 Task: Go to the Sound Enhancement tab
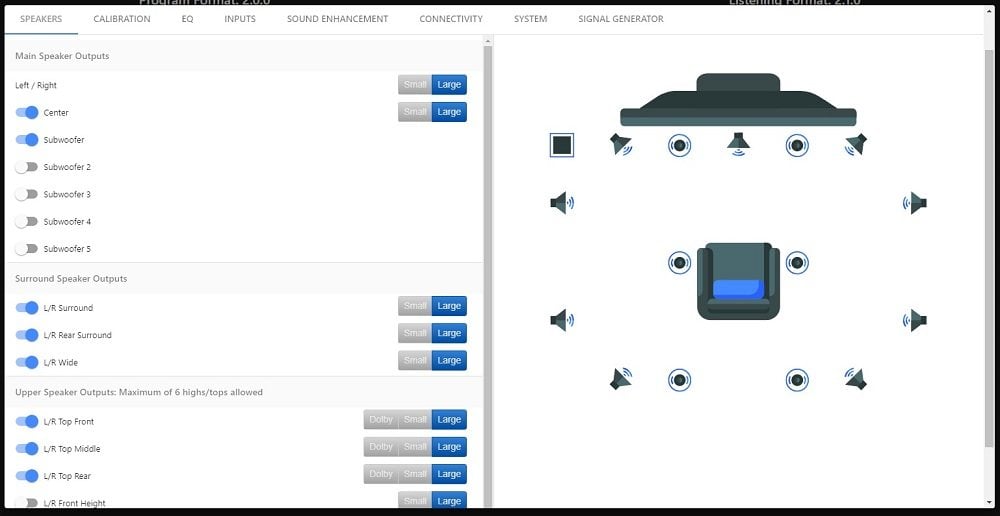tap(337, 19)
